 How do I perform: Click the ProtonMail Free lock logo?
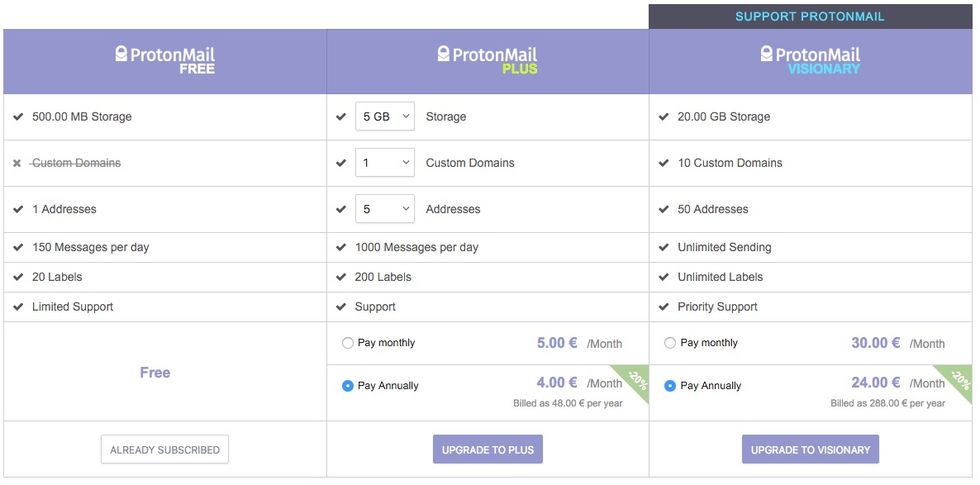122,54
